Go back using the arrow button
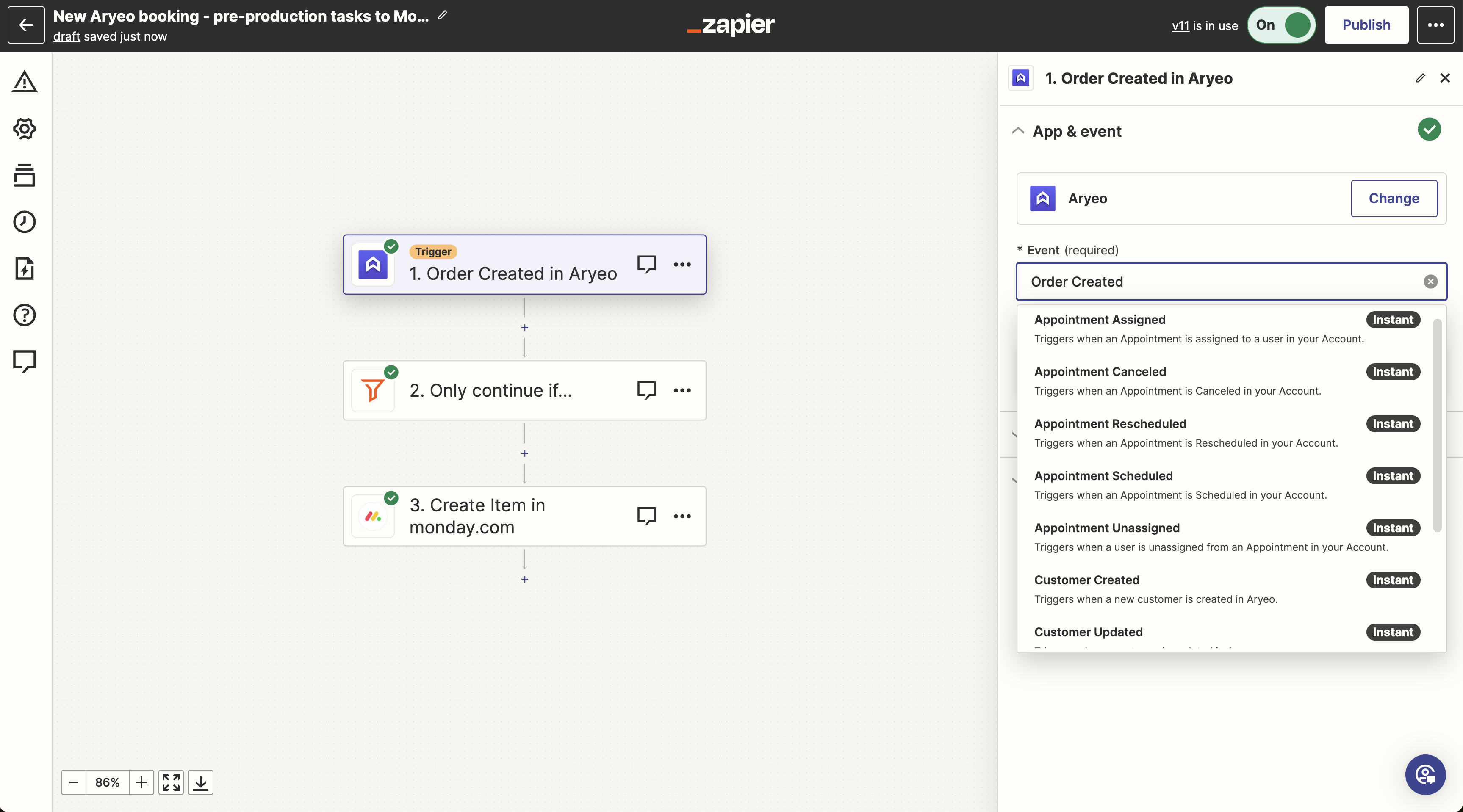The image size is (1463, 812). [x=26, y=25]
